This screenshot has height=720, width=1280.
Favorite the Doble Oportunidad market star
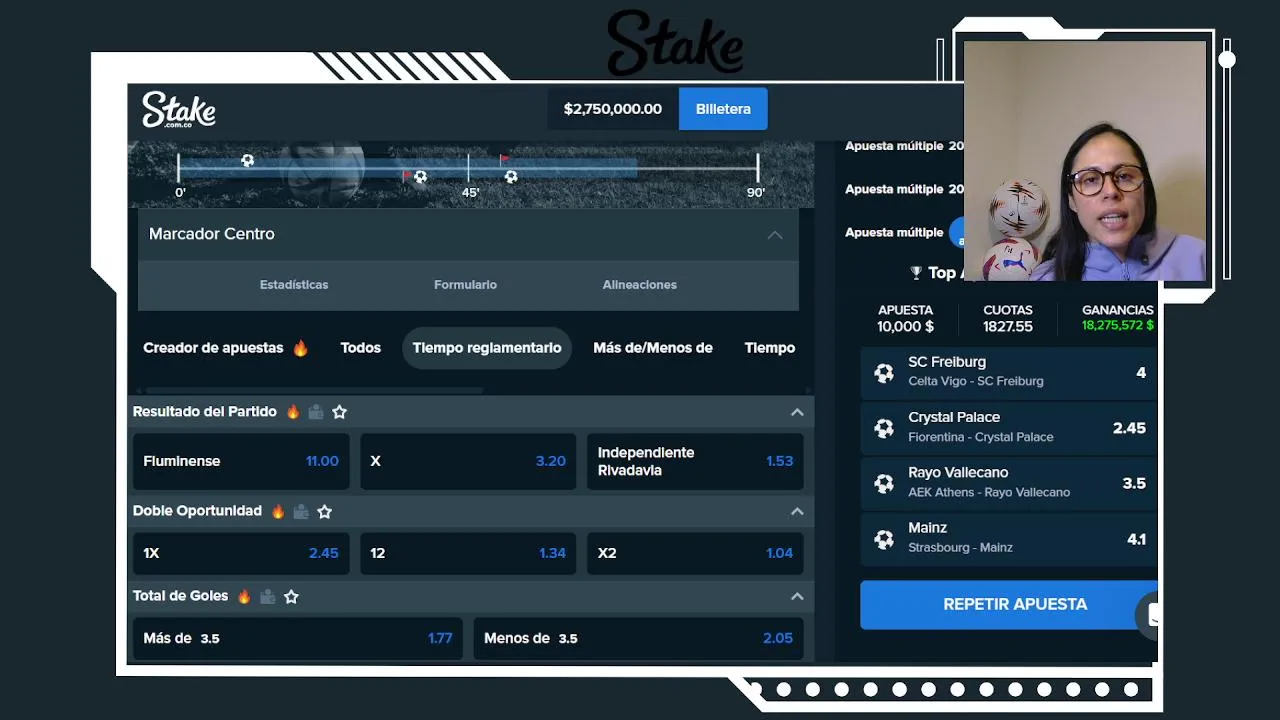[x=324, y=511]
